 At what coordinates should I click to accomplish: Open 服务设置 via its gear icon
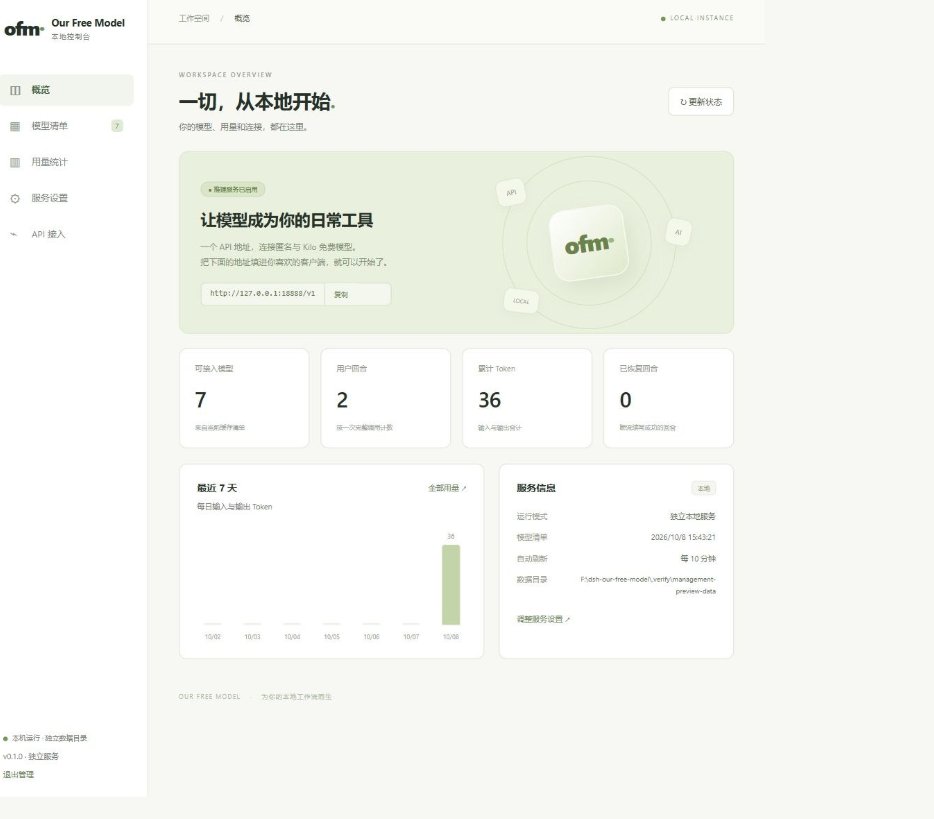coord(15,198)
